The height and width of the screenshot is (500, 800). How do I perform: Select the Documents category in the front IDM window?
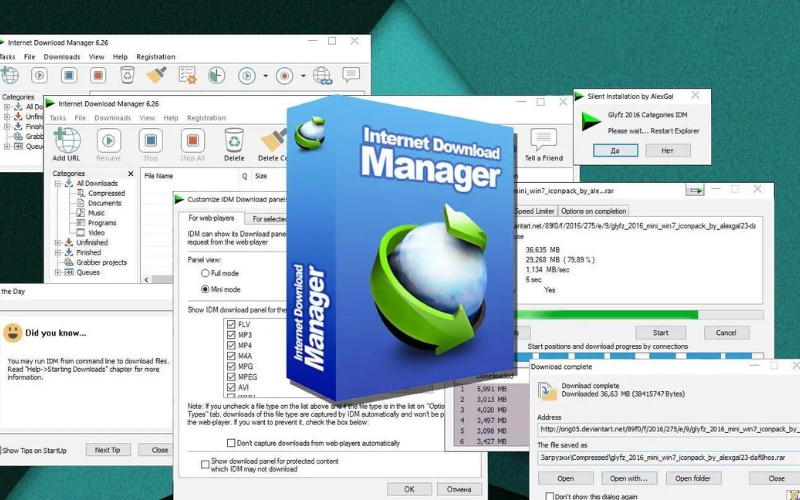pyautogui.click(x=105, y=203)
